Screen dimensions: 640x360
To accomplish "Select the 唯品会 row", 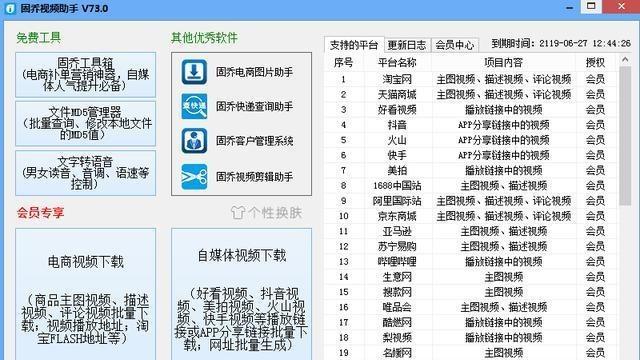I will pyautogui.click(x=470, y=307).
